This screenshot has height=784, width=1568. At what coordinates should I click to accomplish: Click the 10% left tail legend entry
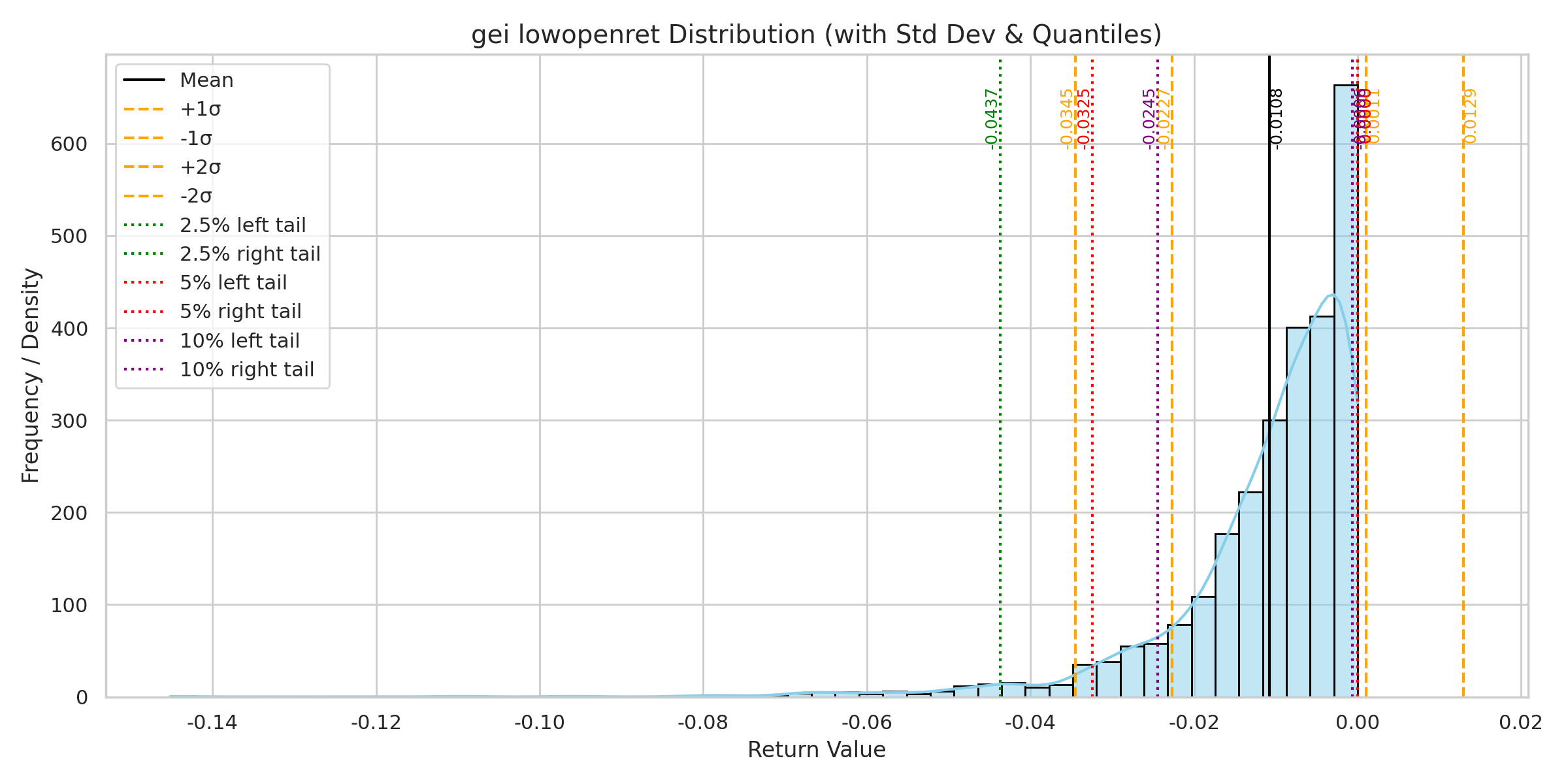pos(239,341)
